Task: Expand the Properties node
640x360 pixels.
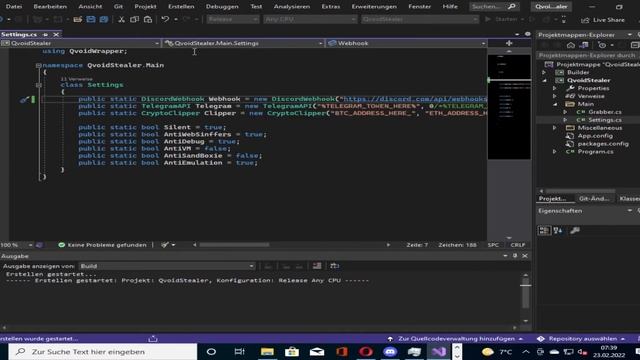Action: [x=554, y=88]
